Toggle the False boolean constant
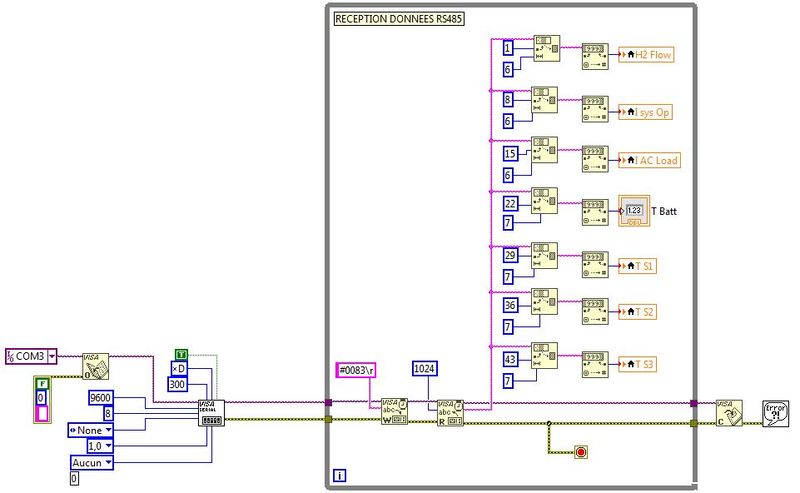Image resolution: width=800 pixels, height=493 pixels. (x=41, y=382)
